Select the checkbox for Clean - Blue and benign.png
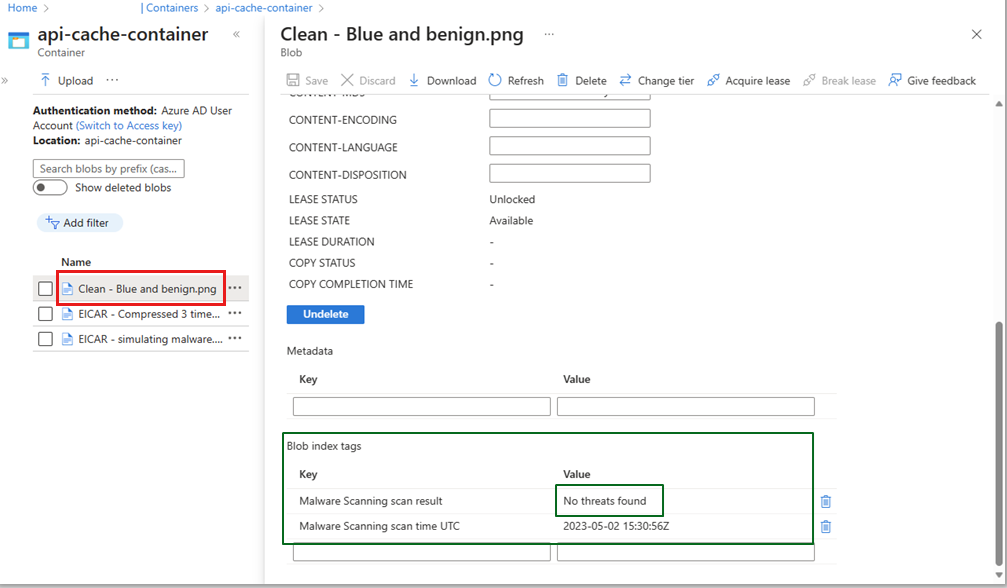1007x588 pixels. tap(44, 288)
